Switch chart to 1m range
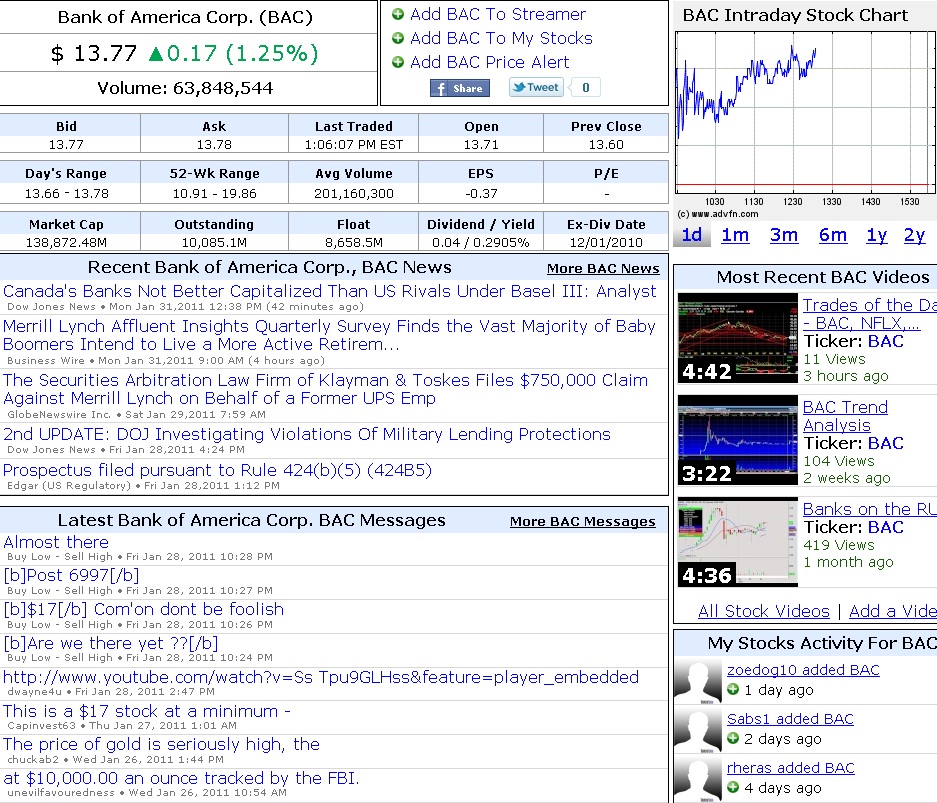 (x=735, y=235)
